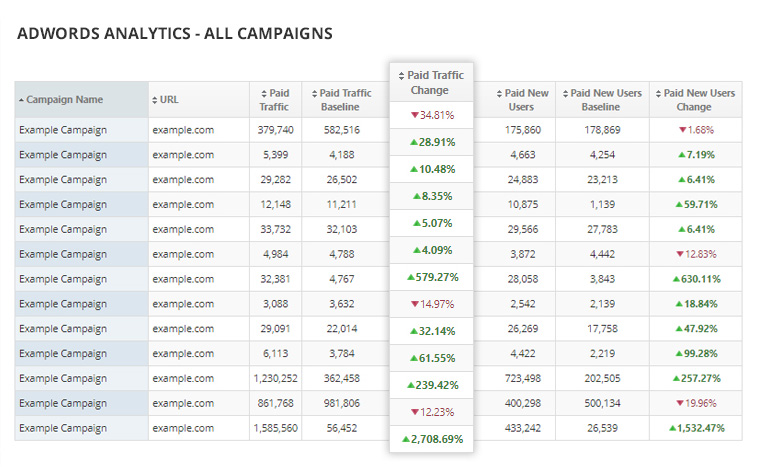Click the Paid Traffic Change sort icon
757x467 pixels.
click(401, 76)
